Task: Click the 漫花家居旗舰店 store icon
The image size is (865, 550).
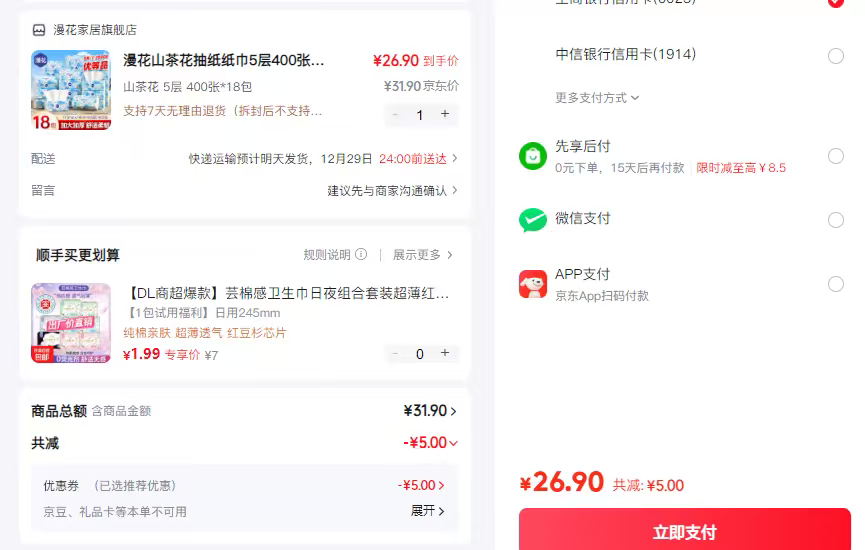Action: pyautogui.click(x=39, y=30)
